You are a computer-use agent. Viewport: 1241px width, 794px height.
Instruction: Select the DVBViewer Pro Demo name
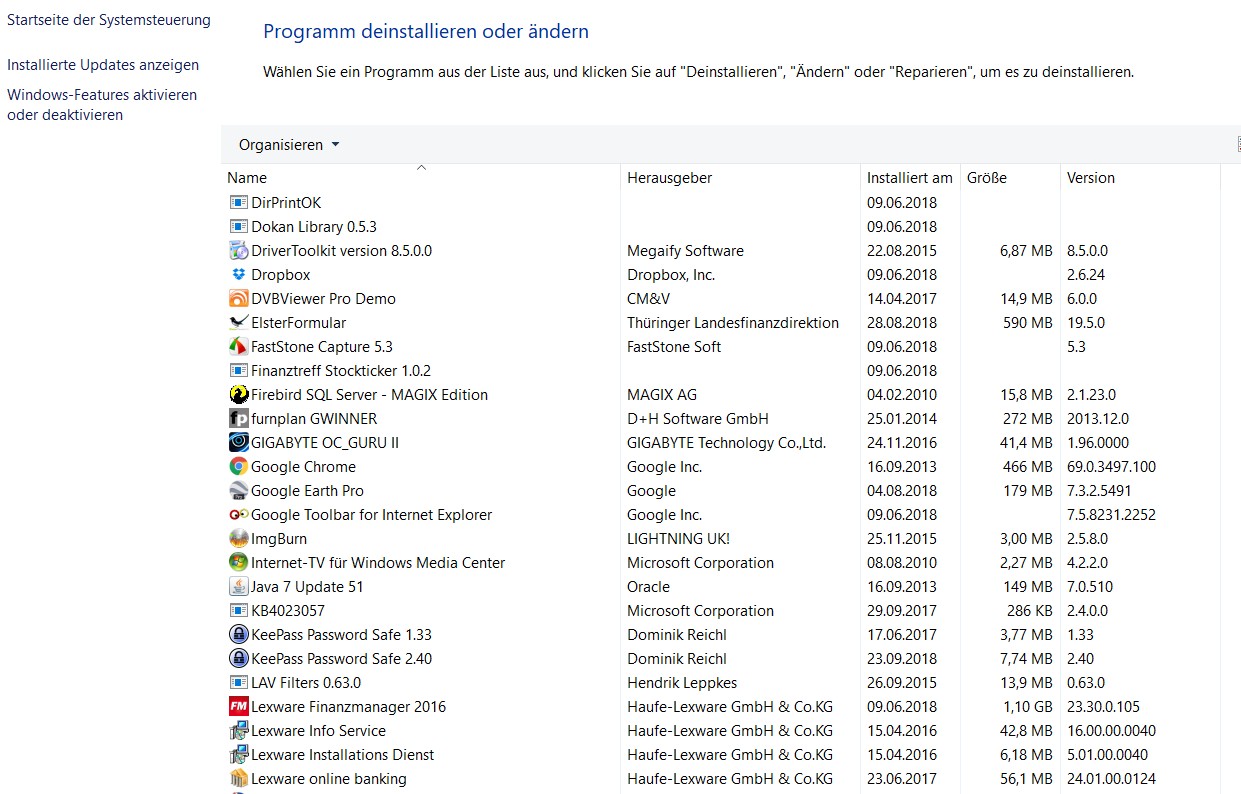[323, 299]
